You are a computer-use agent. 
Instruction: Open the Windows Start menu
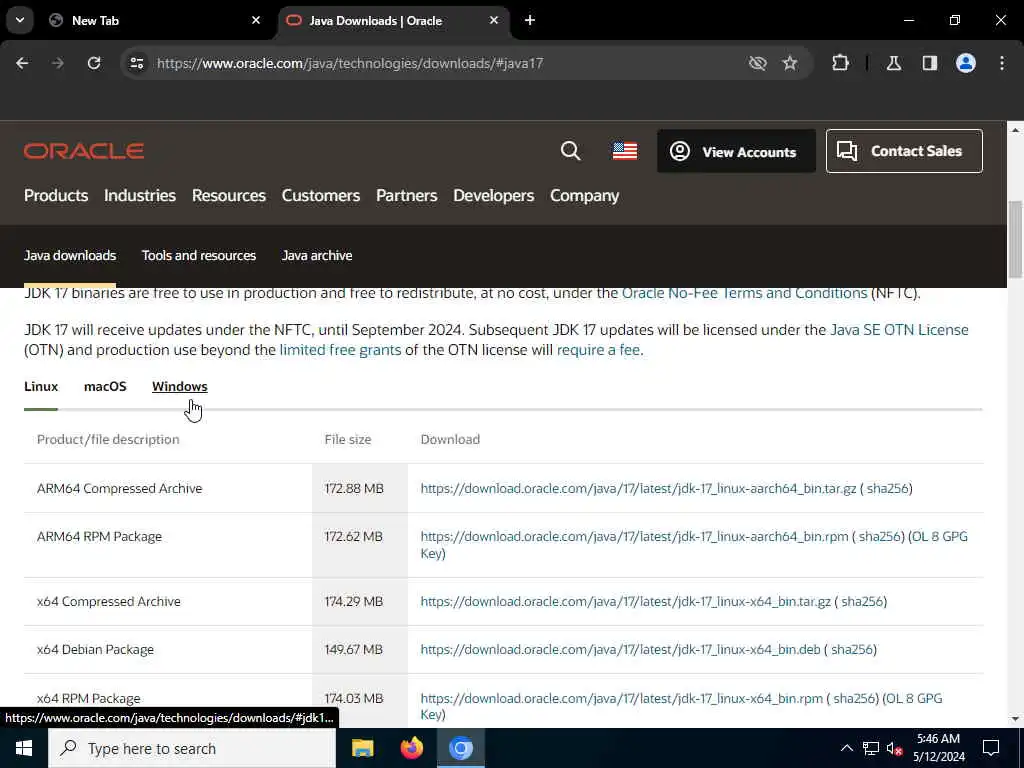click(x=24, y=748)
